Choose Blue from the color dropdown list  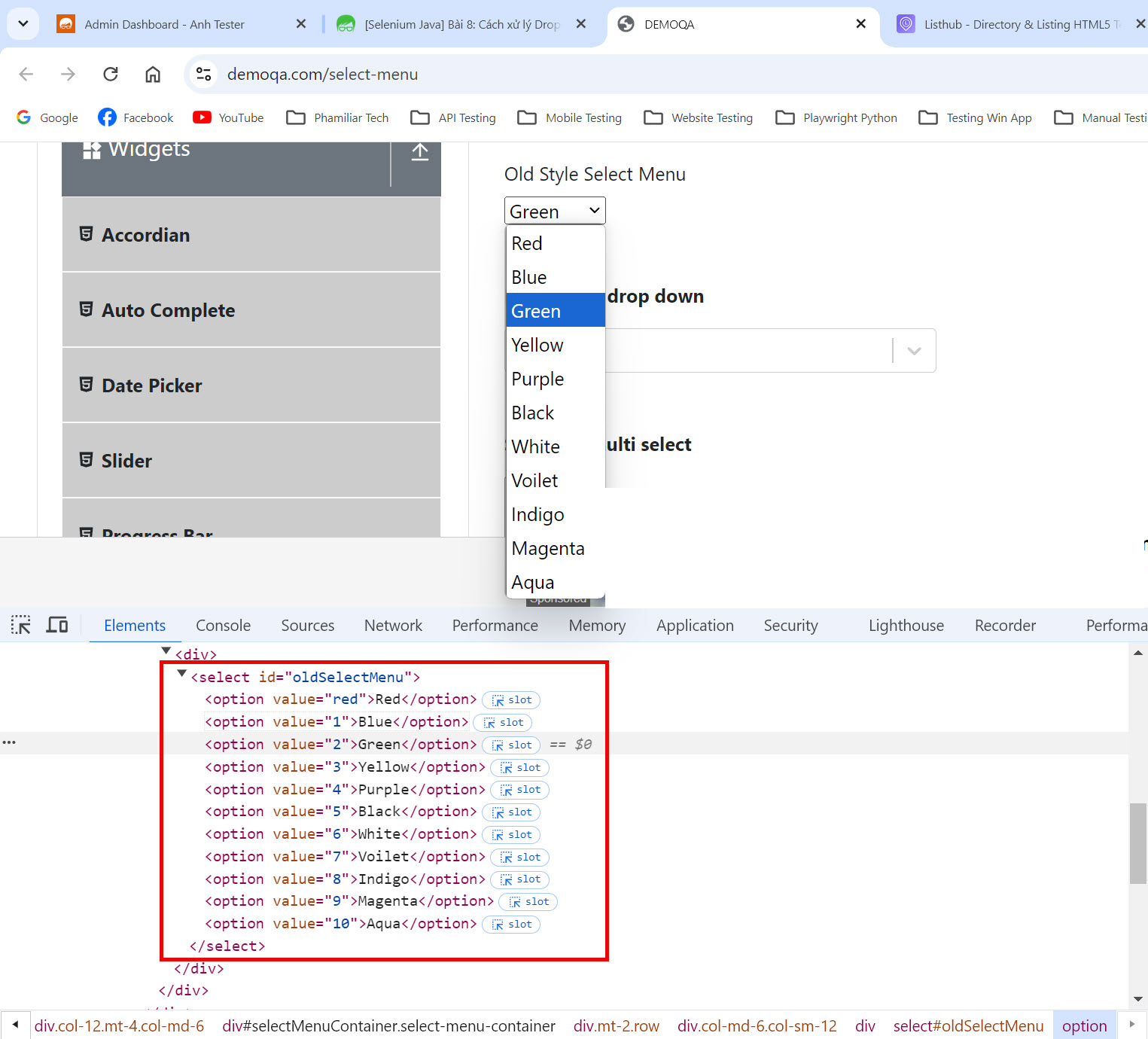click(556, 277)
